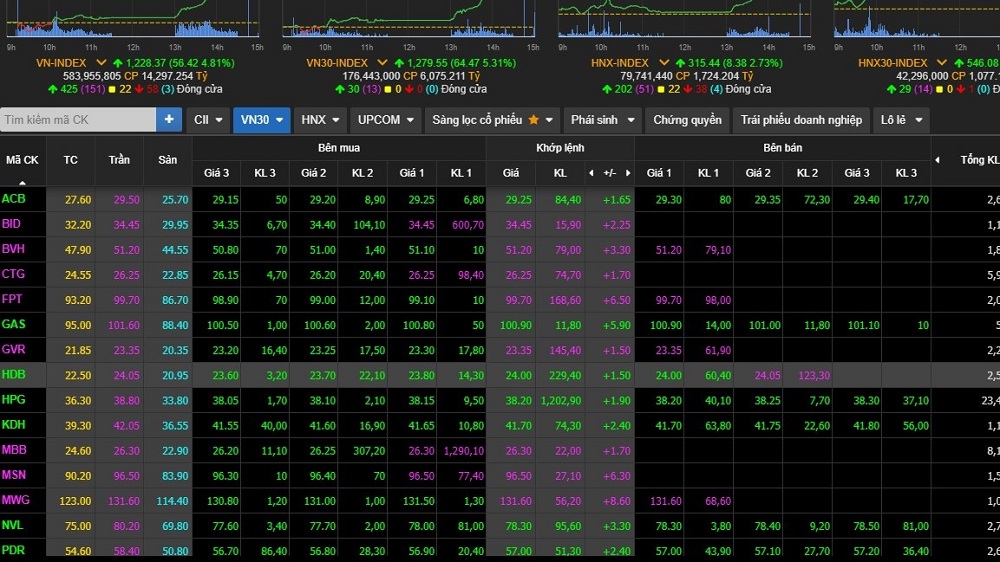Viewport: 1000px width, 562px height.
Task: Click MWG change value +8.60
Action: [x=617, y=501]
